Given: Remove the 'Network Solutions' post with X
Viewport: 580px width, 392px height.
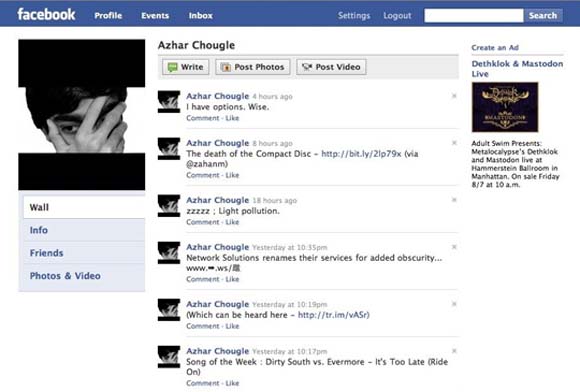Looking at the screenshot, I should click(454, 247).
